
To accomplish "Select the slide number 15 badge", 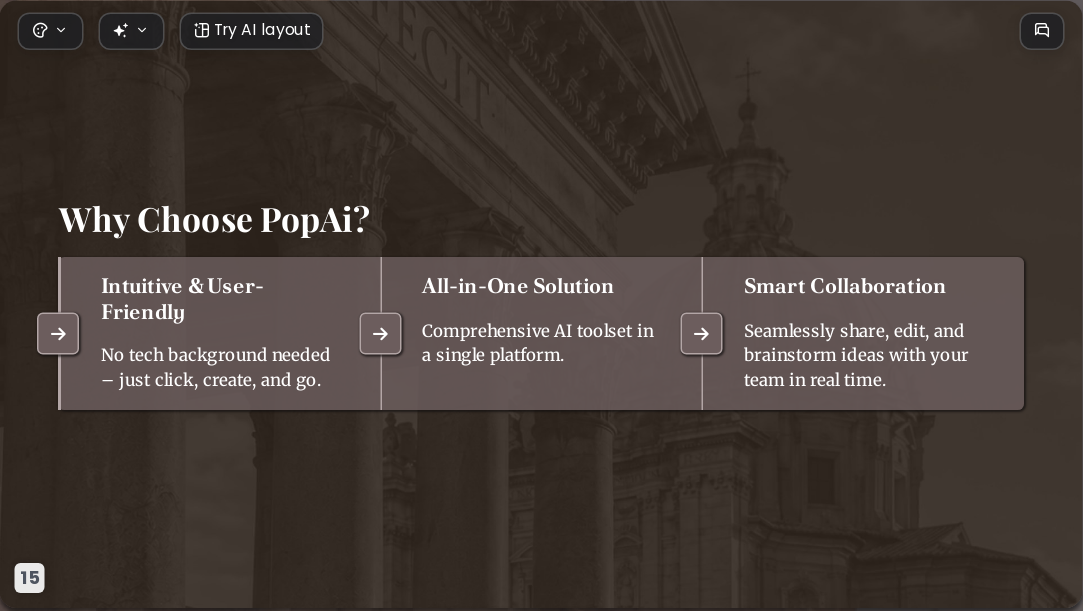I will [30, 578].
